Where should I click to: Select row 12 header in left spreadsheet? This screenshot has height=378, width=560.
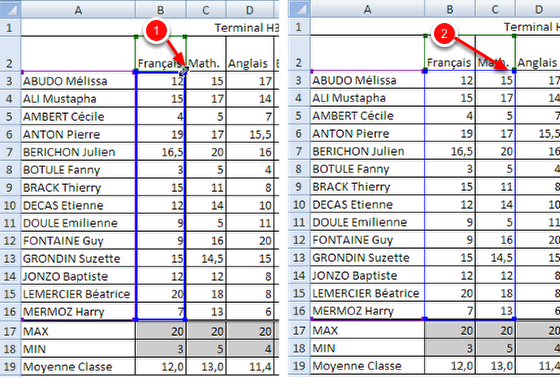pyautogui.click(x=10, y=240)
